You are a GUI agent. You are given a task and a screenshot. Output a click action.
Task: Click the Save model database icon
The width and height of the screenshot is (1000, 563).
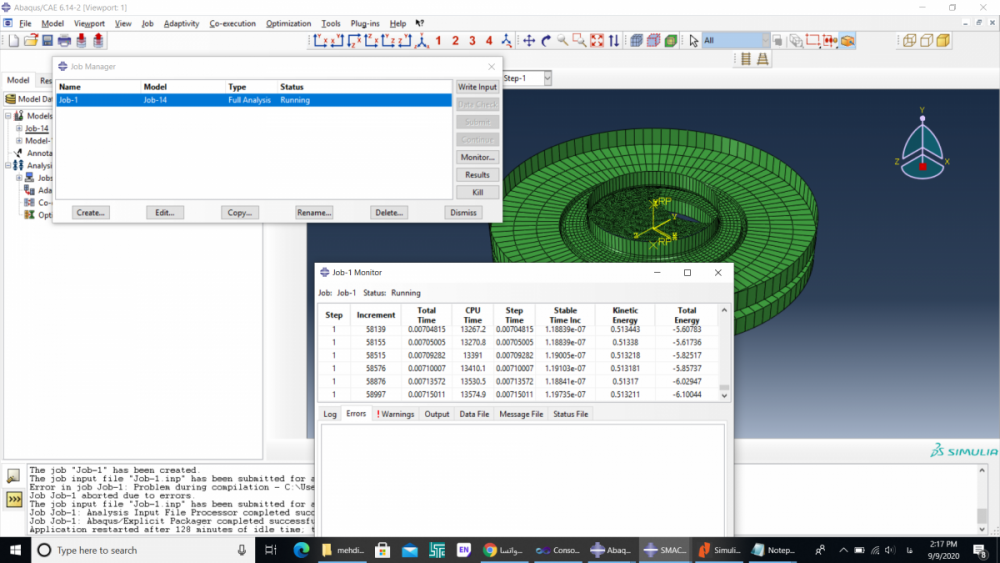click(47, 41)
